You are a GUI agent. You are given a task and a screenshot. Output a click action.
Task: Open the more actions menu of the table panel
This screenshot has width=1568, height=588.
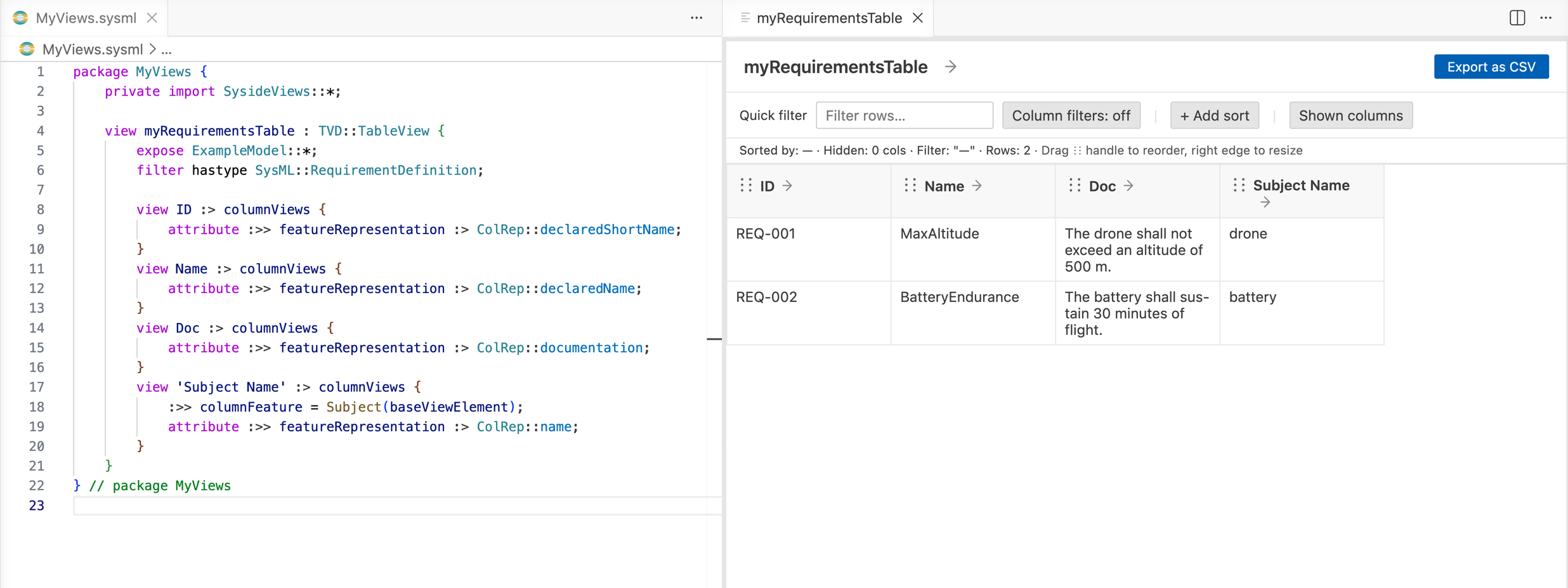[1546, 18]
